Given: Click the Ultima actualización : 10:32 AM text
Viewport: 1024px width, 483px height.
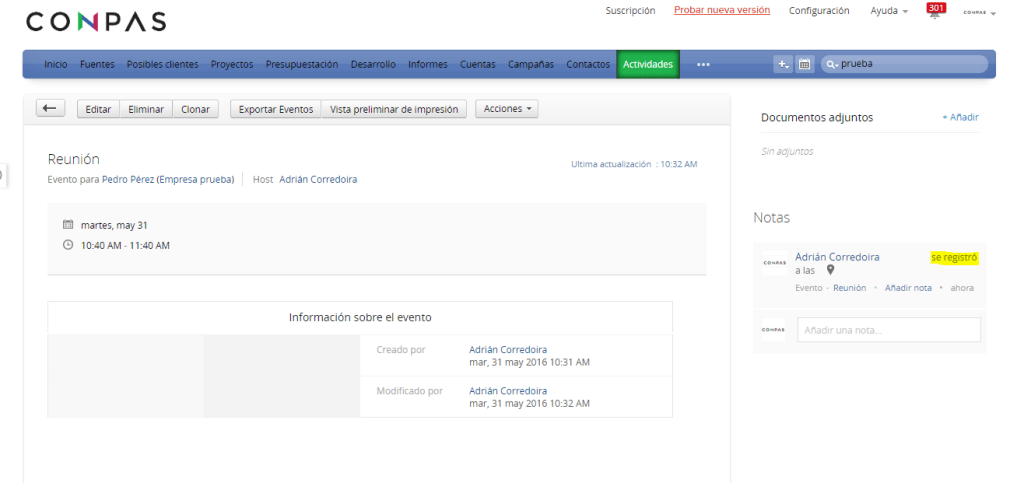Looking at the screenshot, I should pyautogui.click(x=634, y=164).
